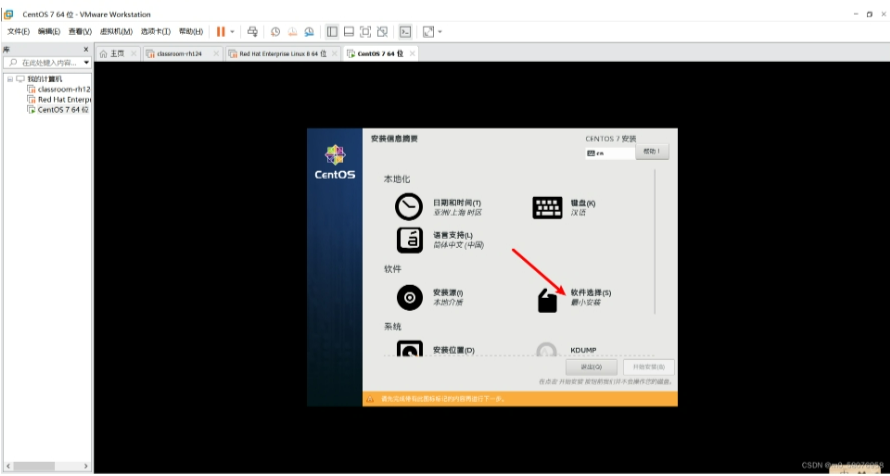Click the library scrollbar left arrow
The height and width of the screenshot is (476, 890).
tap(7, 466)
